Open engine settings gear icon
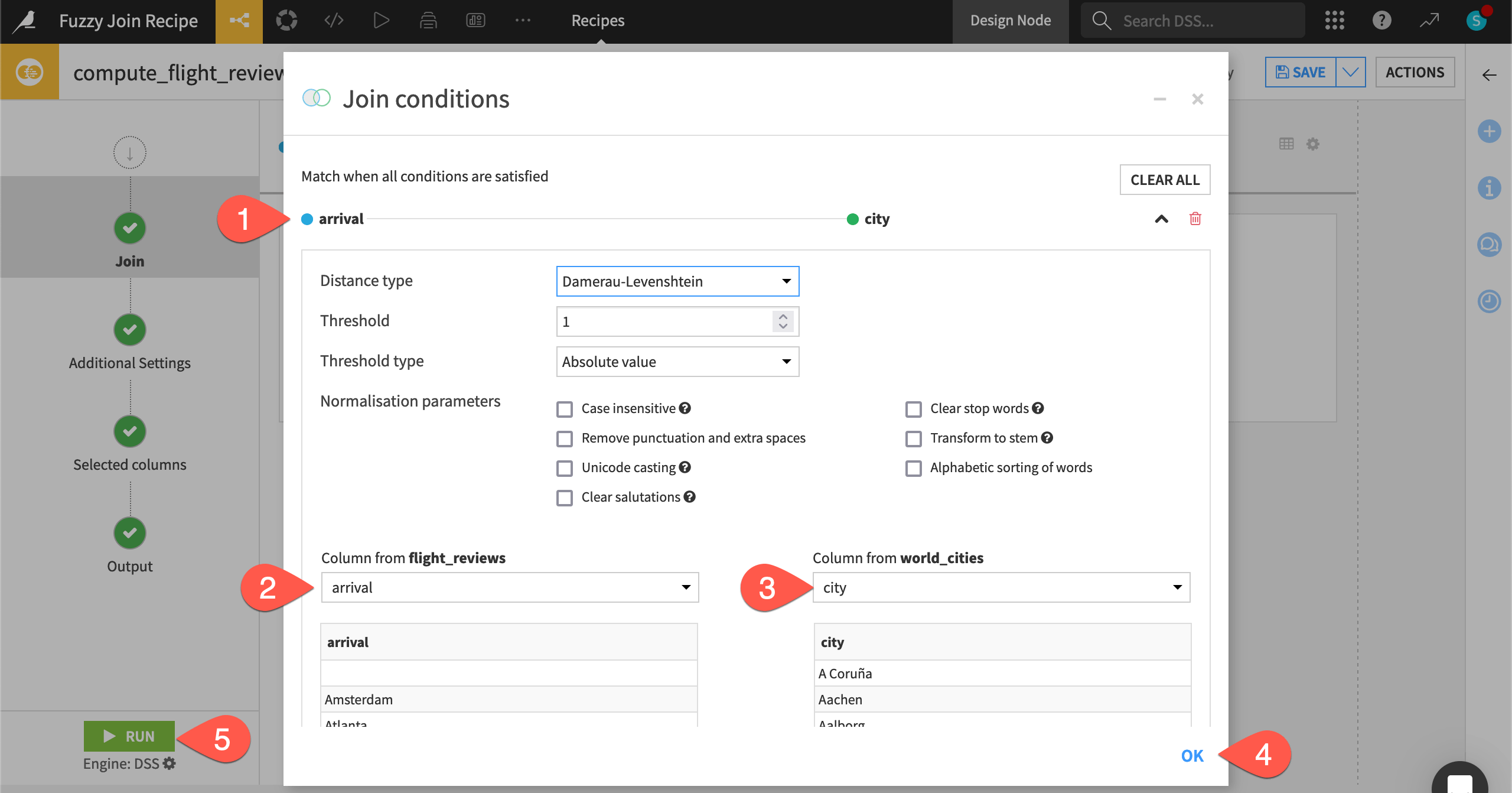 click(x=170, y=763)
